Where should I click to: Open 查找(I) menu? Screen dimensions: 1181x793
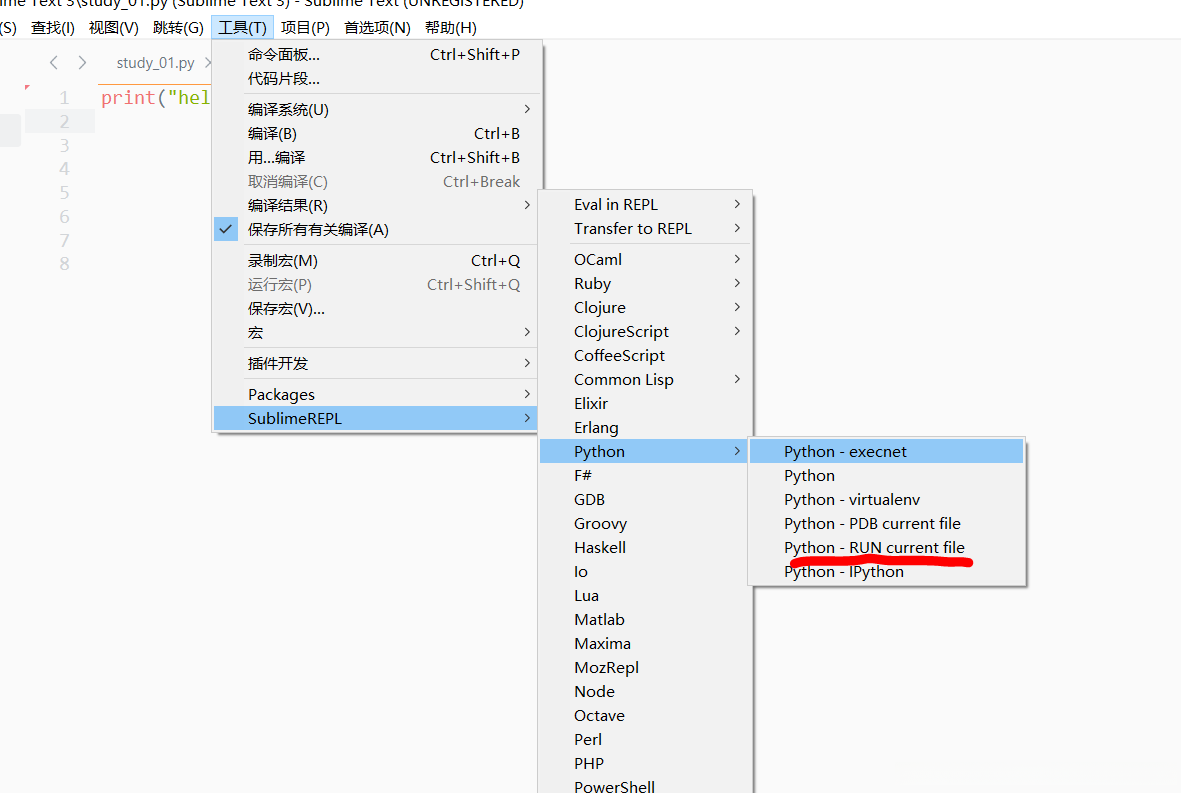53,28
